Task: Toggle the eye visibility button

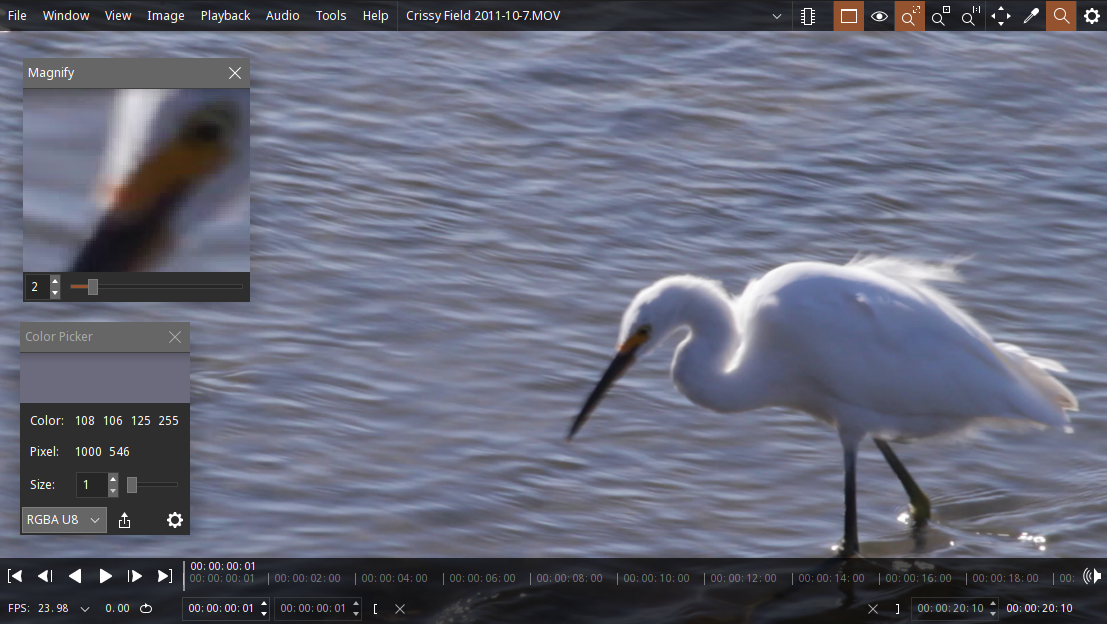Action: [x=879, y=16]
